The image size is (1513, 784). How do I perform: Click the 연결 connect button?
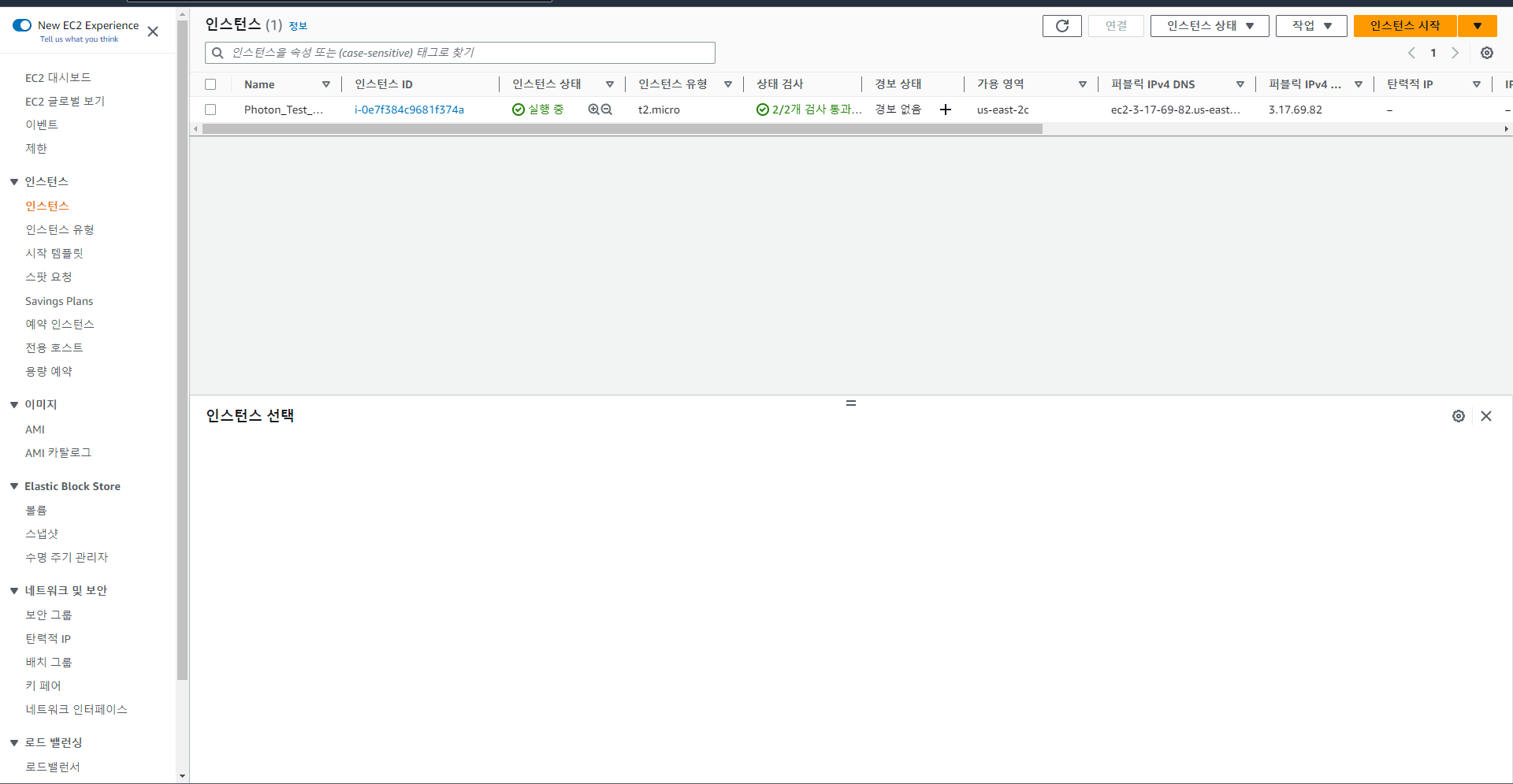[x=1116, y=26]
